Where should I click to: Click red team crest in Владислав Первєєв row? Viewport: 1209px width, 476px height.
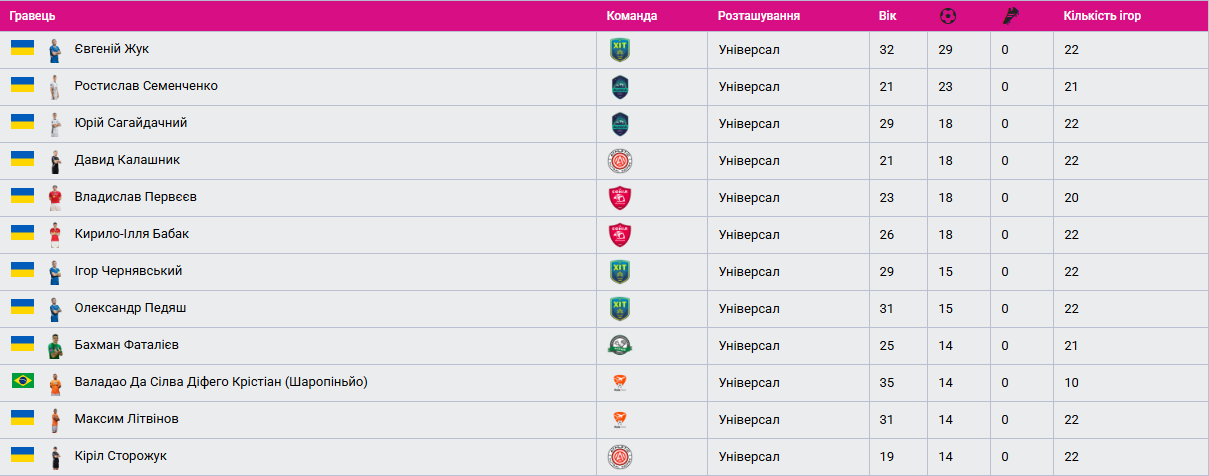[x=620, y=198]
